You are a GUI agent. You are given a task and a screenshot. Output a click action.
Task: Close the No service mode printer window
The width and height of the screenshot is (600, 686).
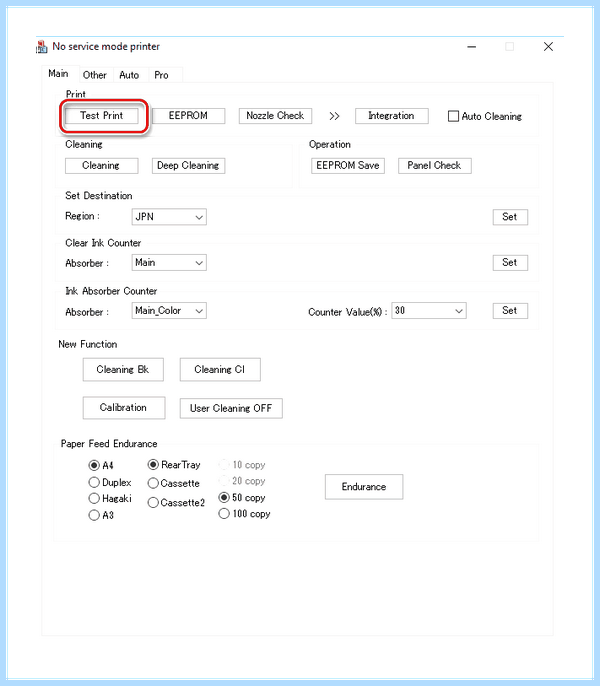pyautogui.click(x=548, y=47)
